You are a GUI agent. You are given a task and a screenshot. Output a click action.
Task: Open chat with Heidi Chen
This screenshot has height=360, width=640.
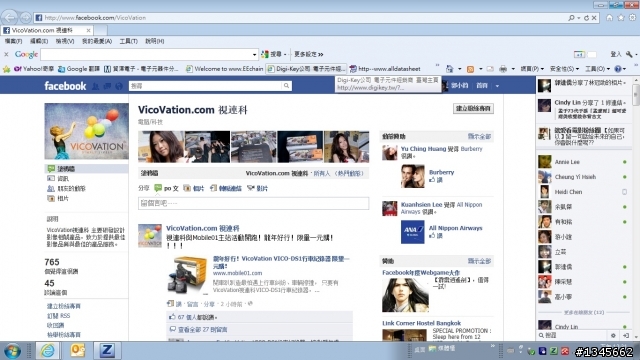coord(583,192)
